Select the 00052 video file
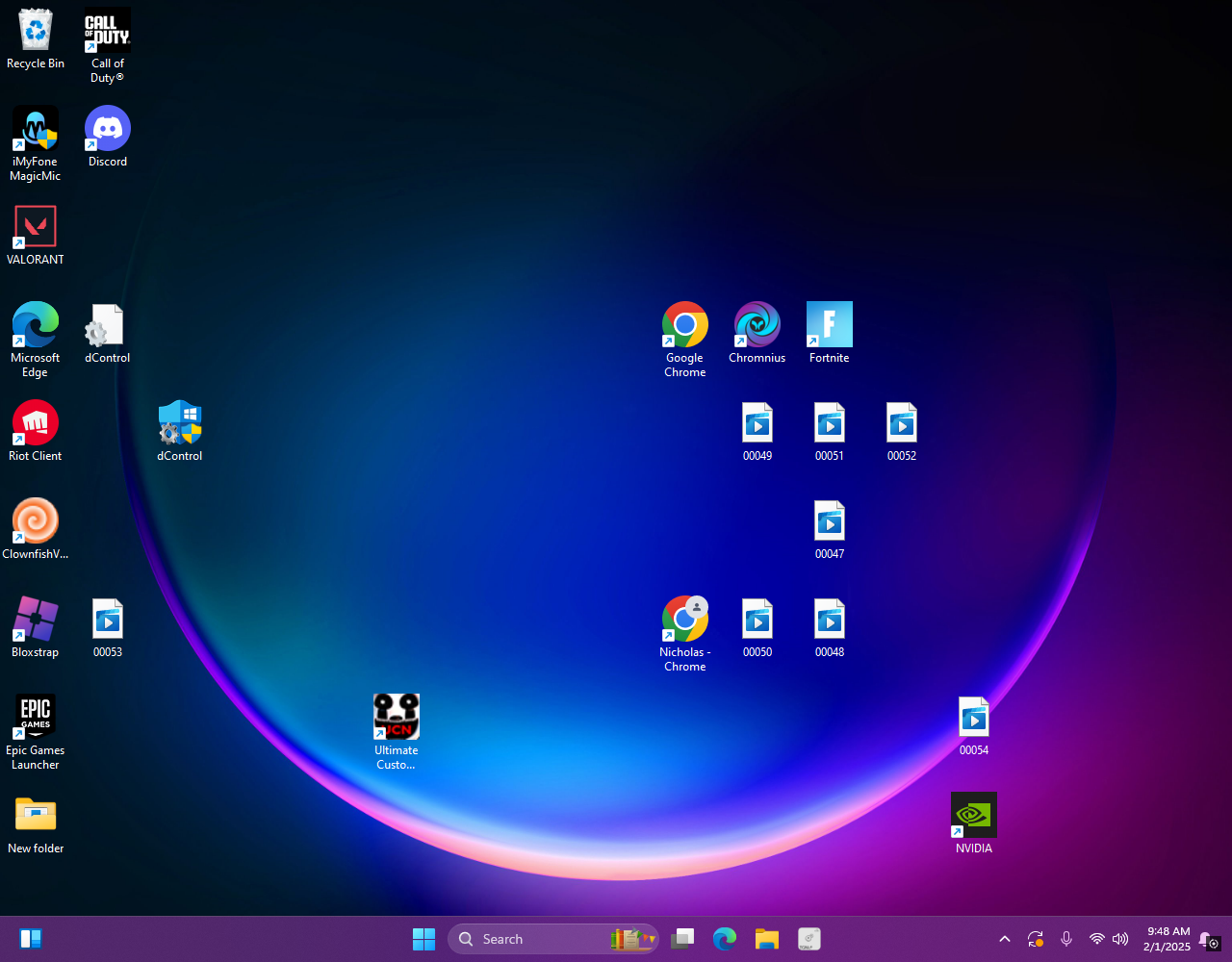Viewport: 1232px width, 962px height. click(902, 431)
